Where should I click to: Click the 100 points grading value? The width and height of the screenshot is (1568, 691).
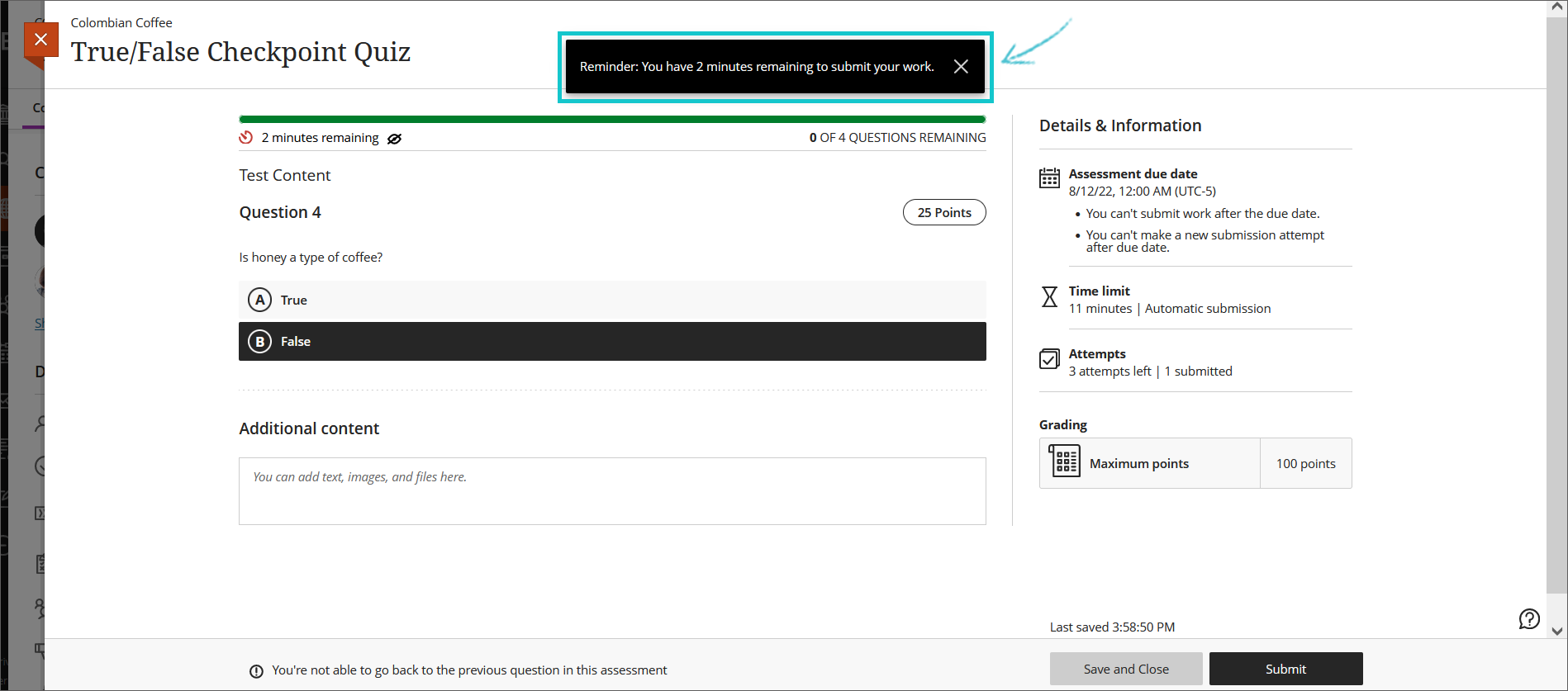[x=1305, y=464]
